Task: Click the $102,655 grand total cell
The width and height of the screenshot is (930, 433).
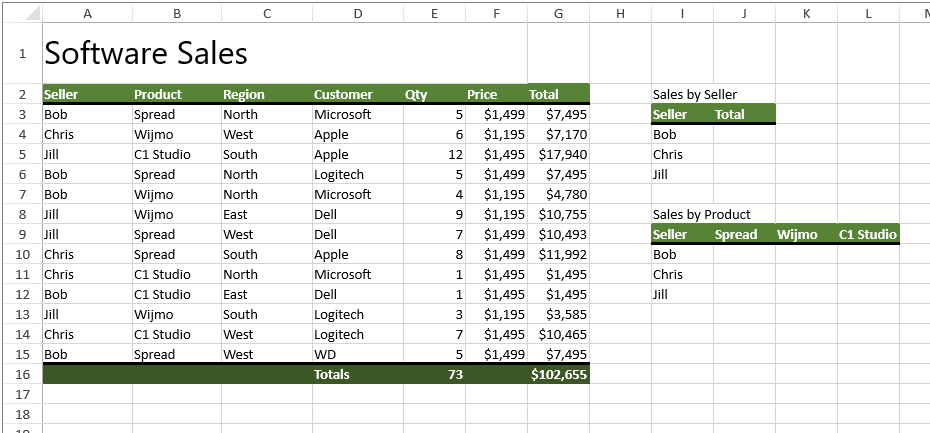Action: tap(559, 374)
